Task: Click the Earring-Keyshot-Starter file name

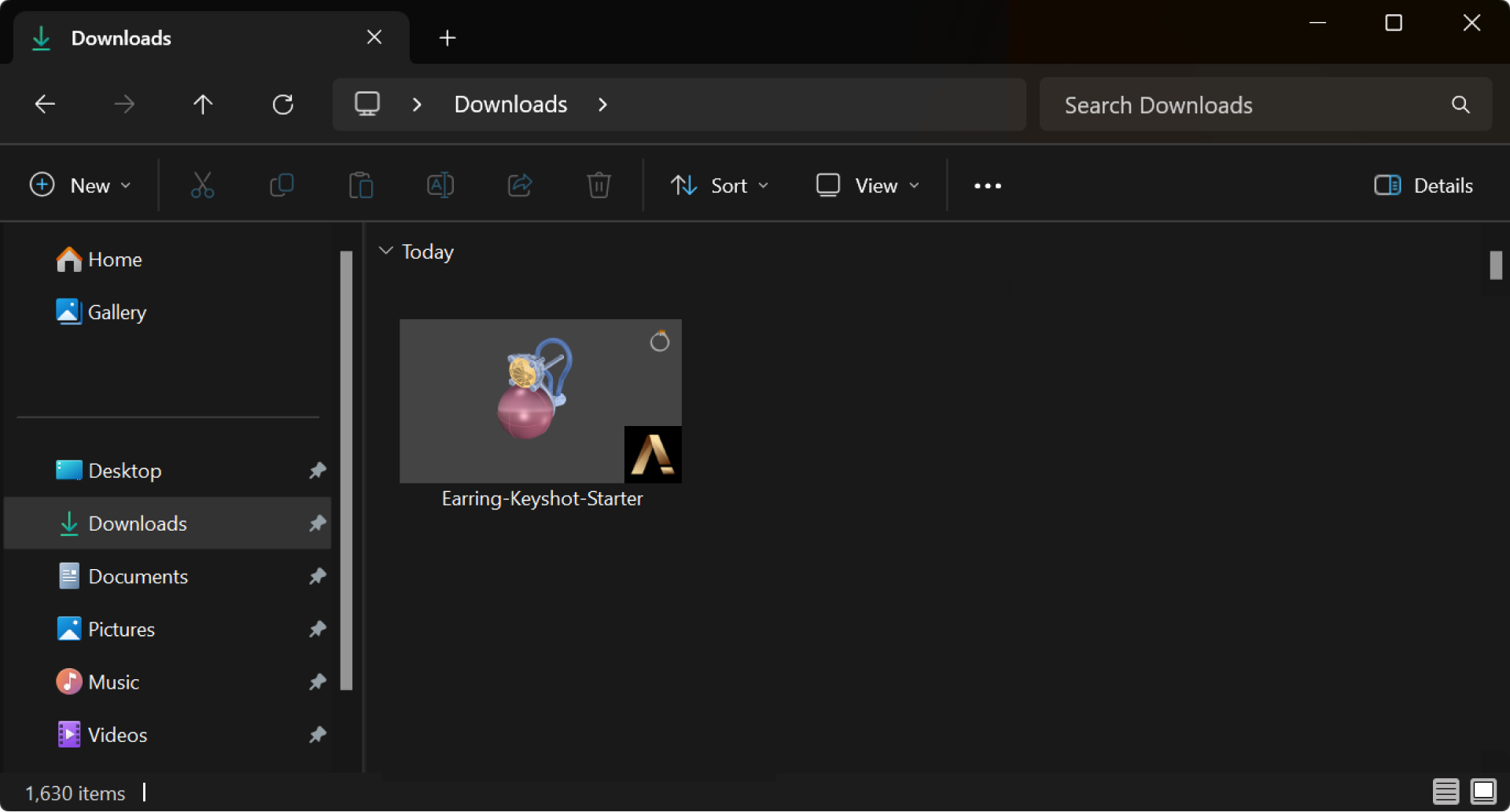Action: [543, 498]
